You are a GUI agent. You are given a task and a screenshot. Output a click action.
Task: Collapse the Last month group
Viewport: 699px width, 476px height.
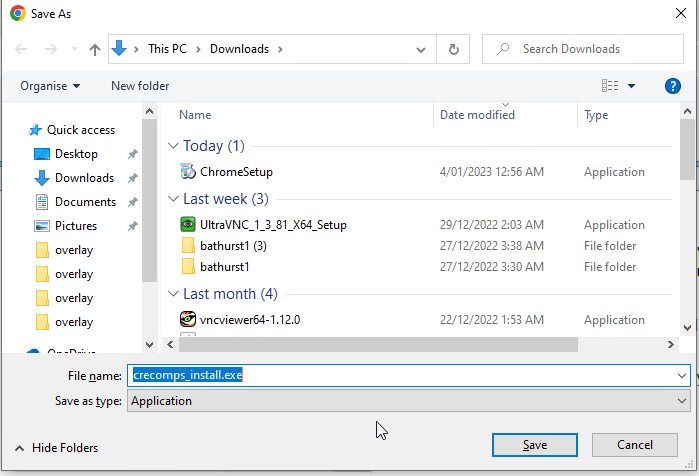point(173,294)
